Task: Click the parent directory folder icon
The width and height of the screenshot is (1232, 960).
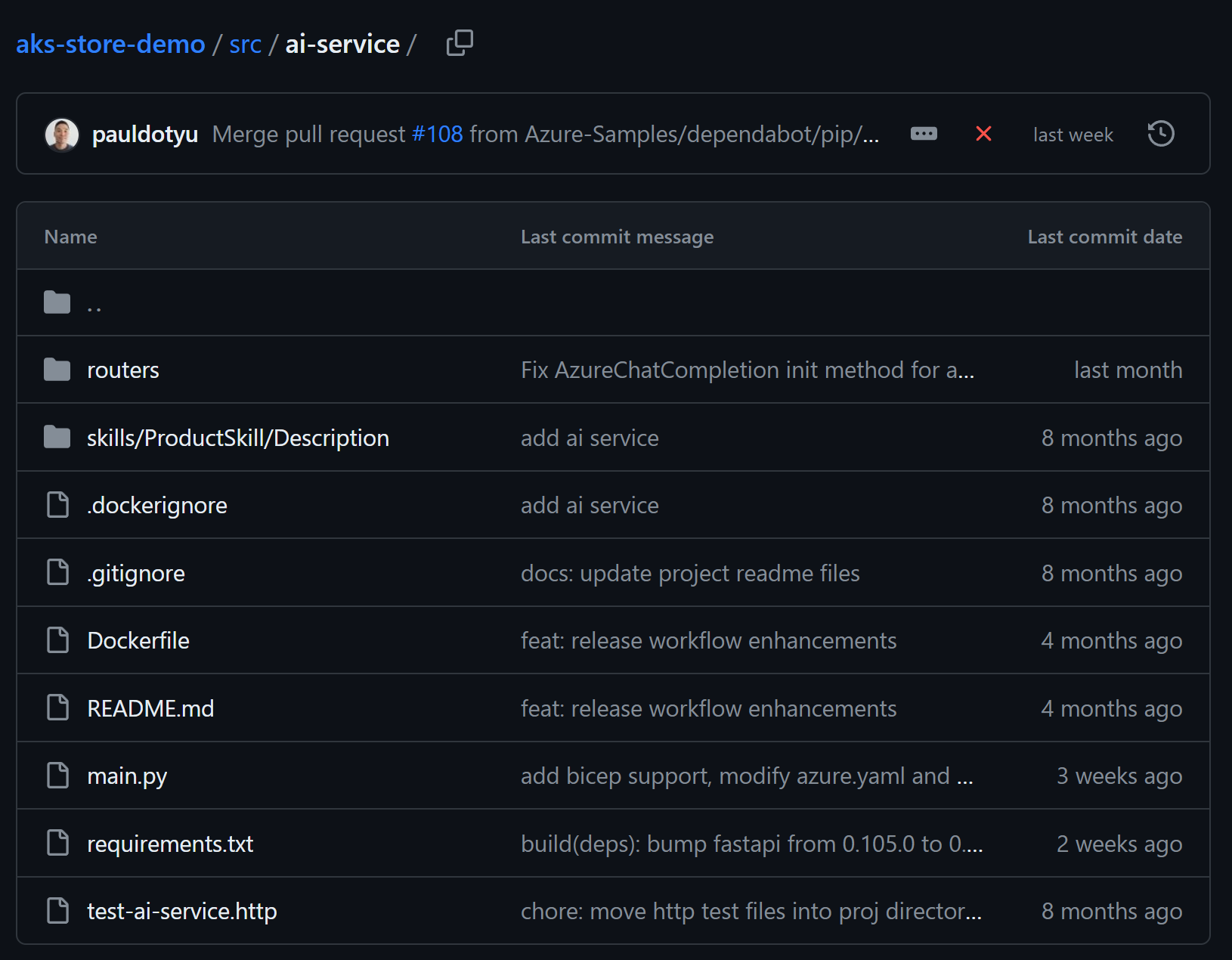Action: pos(57,302)
